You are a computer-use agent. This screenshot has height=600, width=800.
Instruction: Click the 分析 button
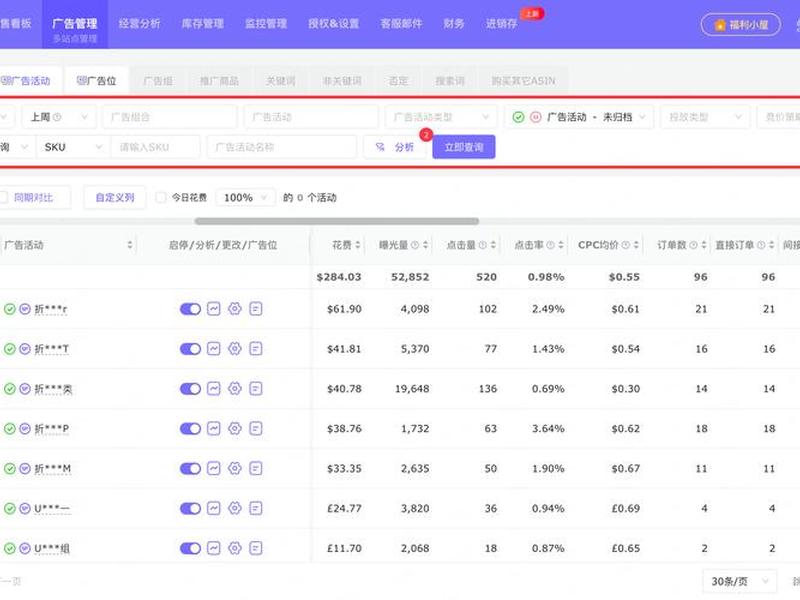pos(394,147)
